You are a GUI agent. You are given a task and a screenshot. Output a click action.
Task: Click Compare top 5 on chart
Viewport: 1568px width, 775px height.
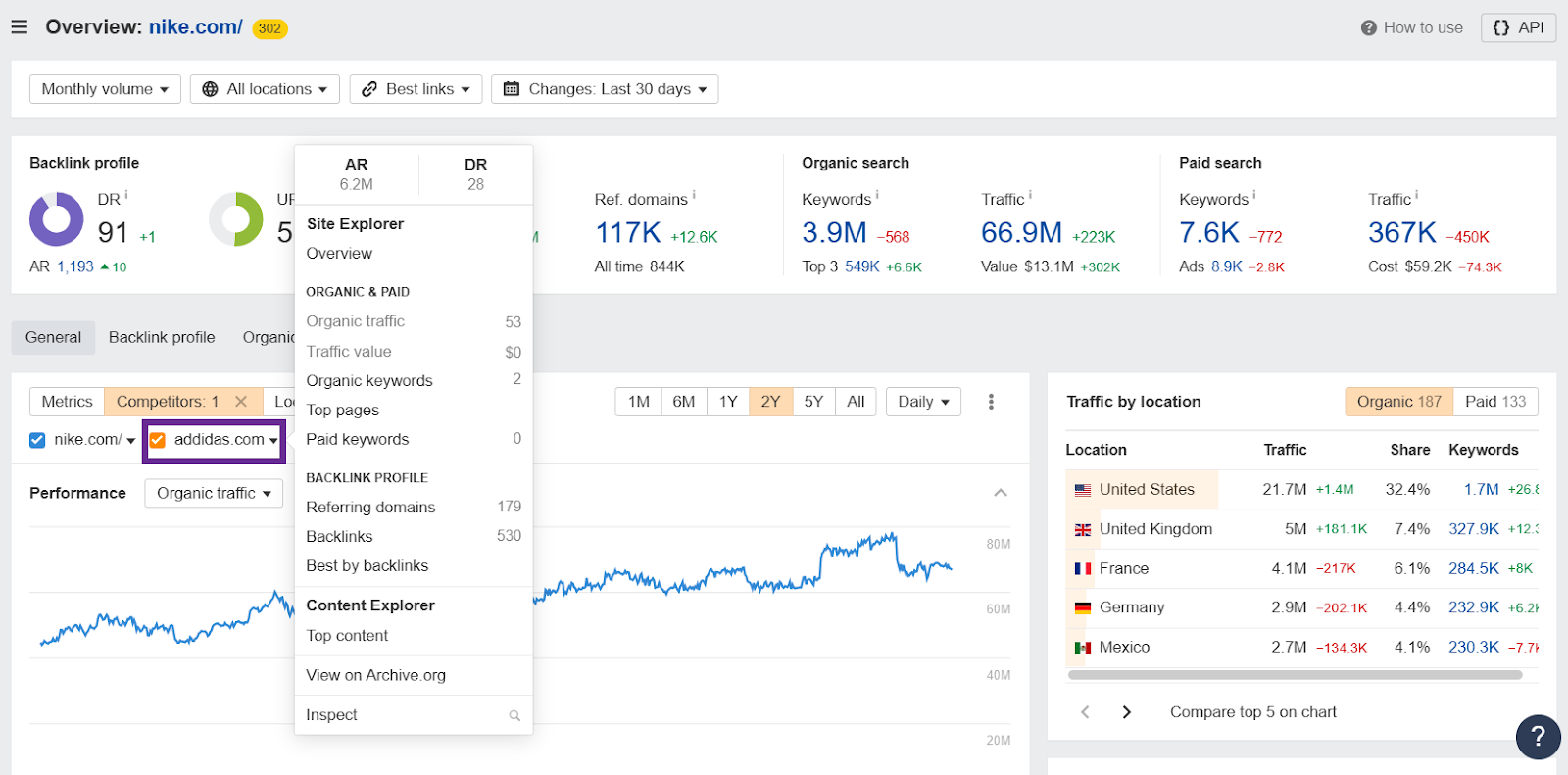pos(1252,712)
